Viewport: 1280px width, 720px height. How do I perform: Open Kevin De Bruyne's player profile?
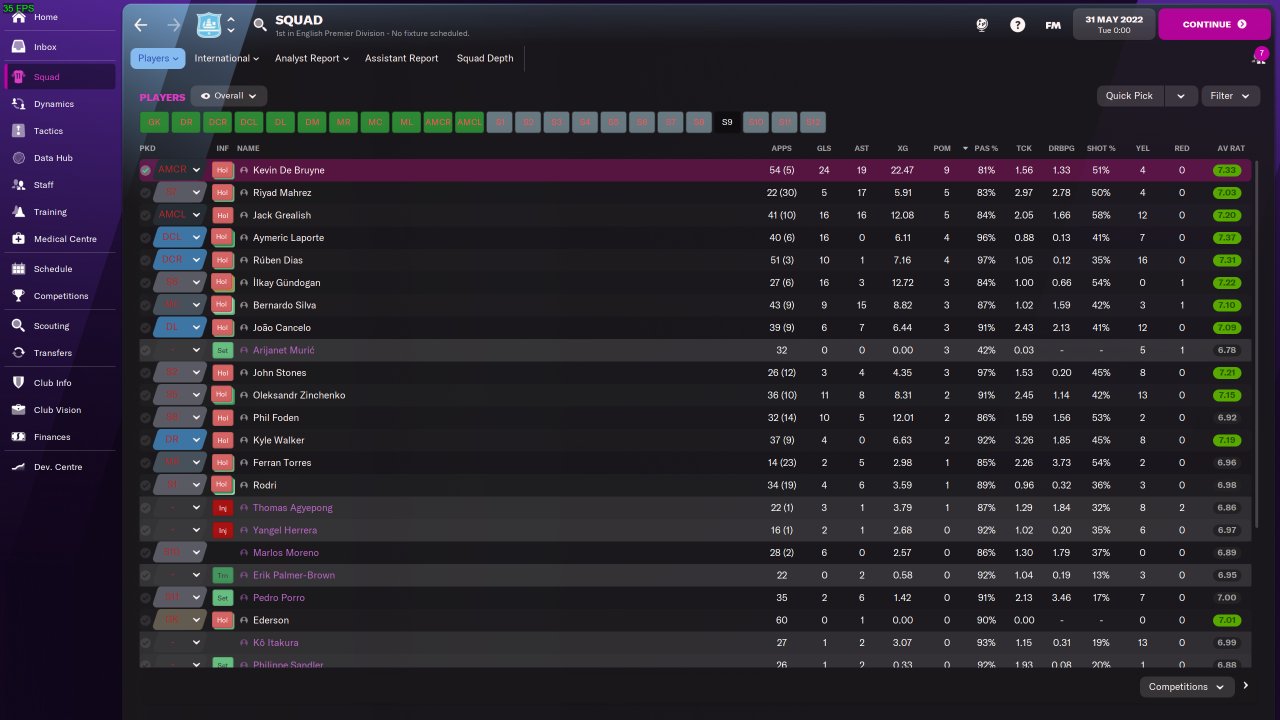coord(289,170)
